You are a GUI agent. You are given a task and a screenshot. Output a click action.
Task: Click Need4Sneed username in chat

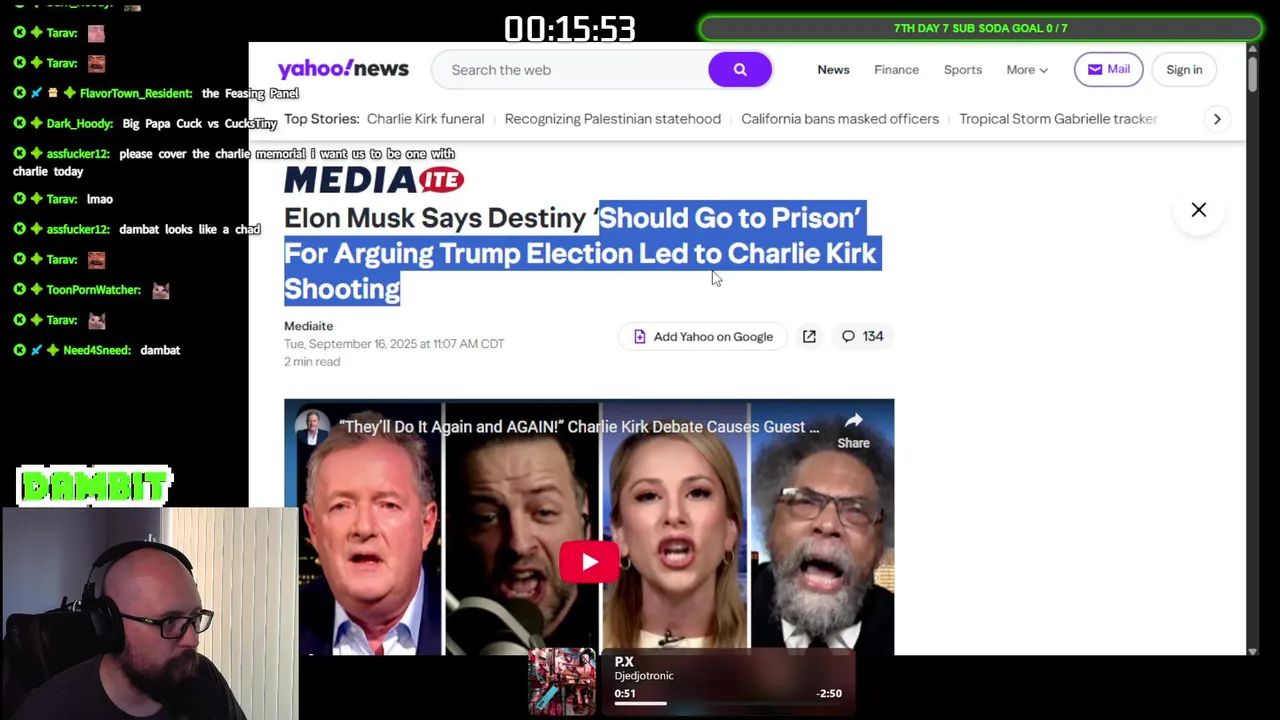coord(97,350)
